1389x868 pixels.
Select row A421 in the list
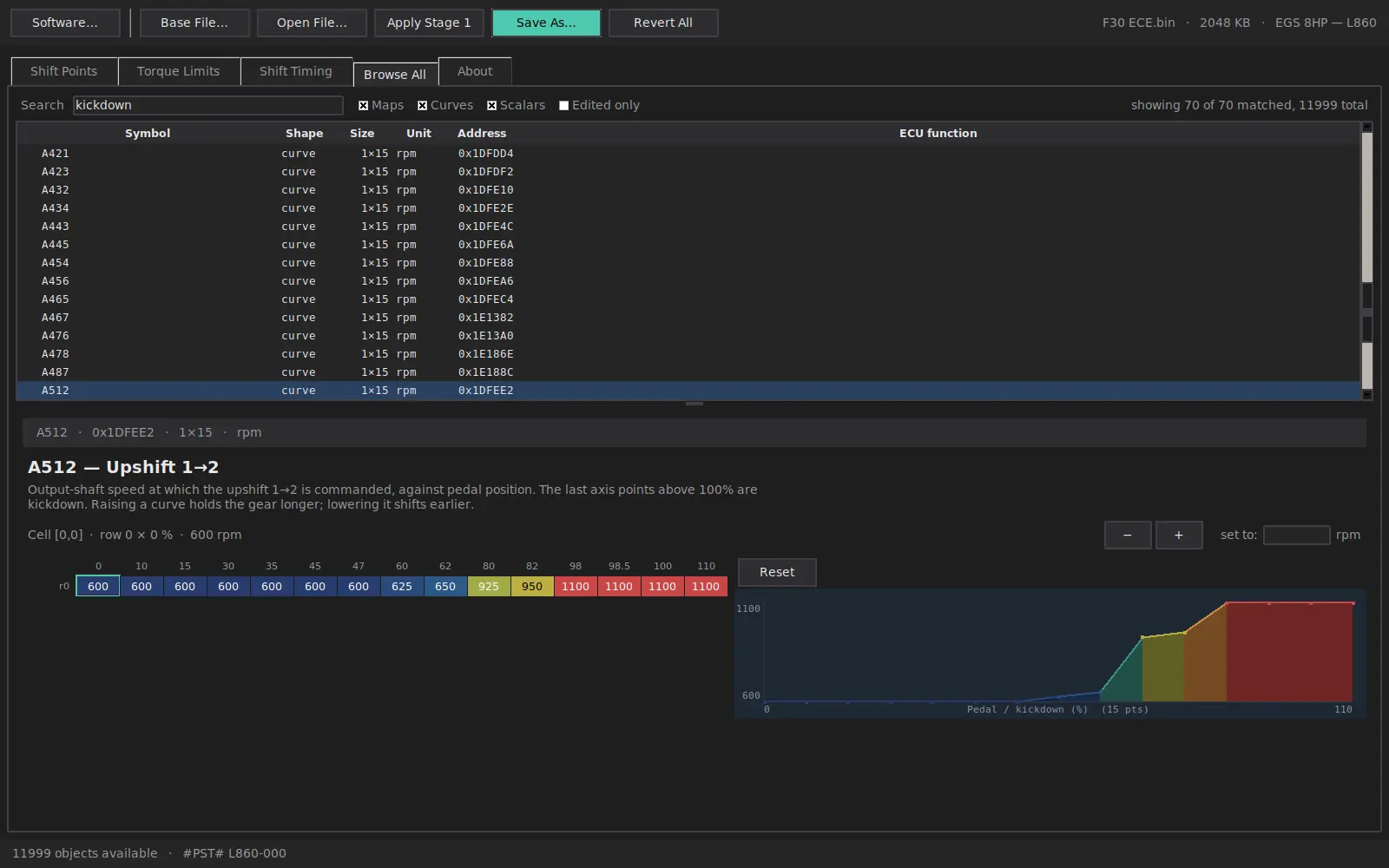click(688, 154)
